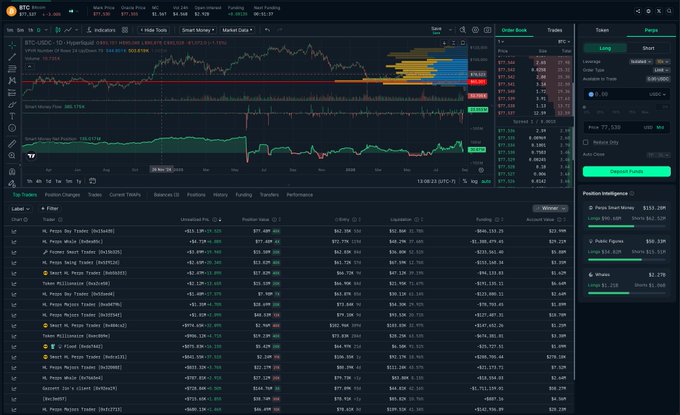680x415 pixels.
Task: Click the lock drawings icon
Action: pyautogui.click(x=12, y=183)
